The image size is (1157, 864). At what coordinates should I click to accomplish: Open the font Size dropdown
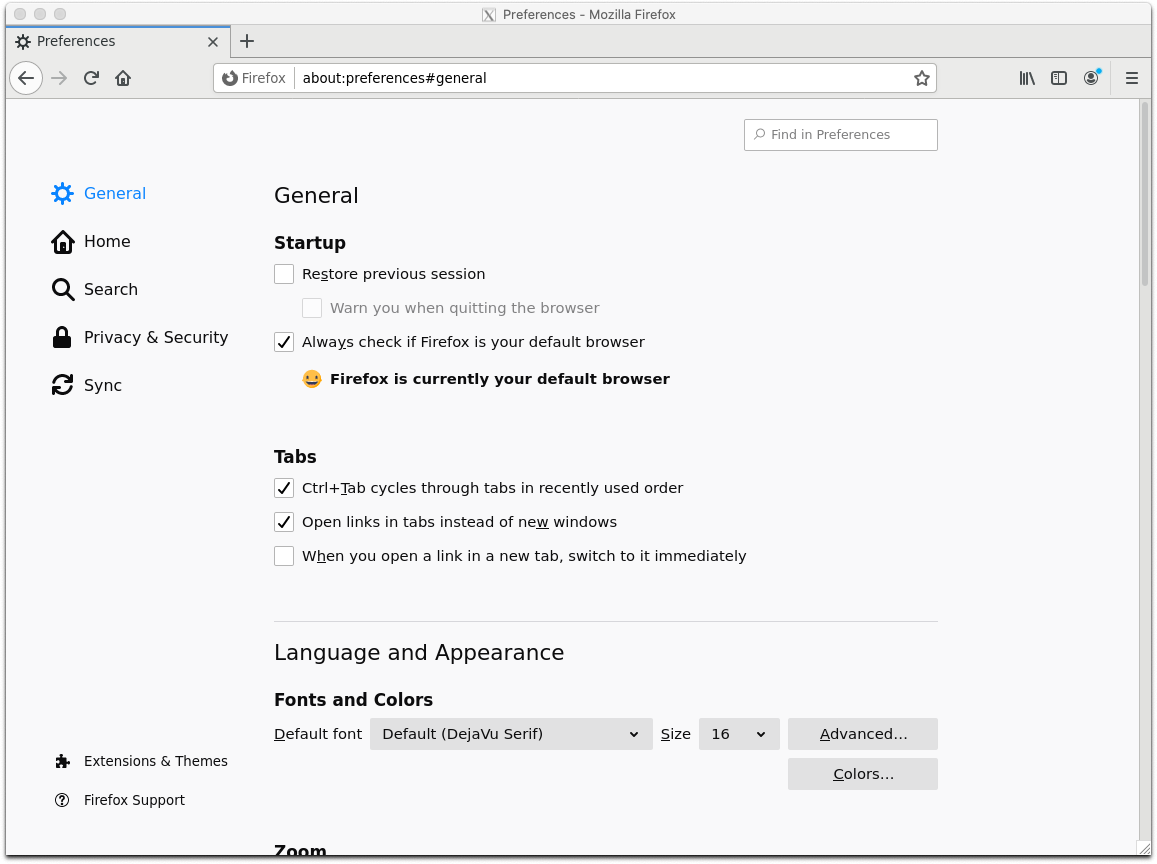pos(739,734)
